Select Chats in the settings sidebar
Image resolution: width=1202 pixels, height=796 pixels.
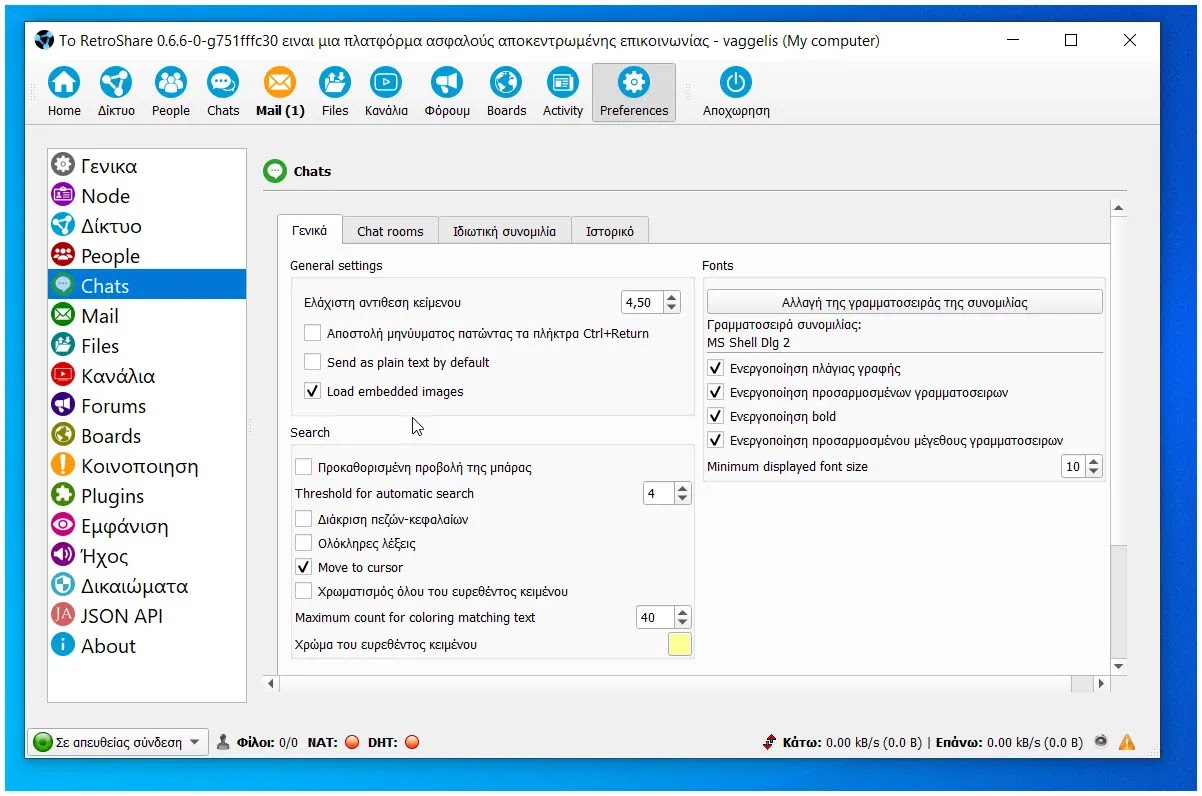[x=147, y=286]
